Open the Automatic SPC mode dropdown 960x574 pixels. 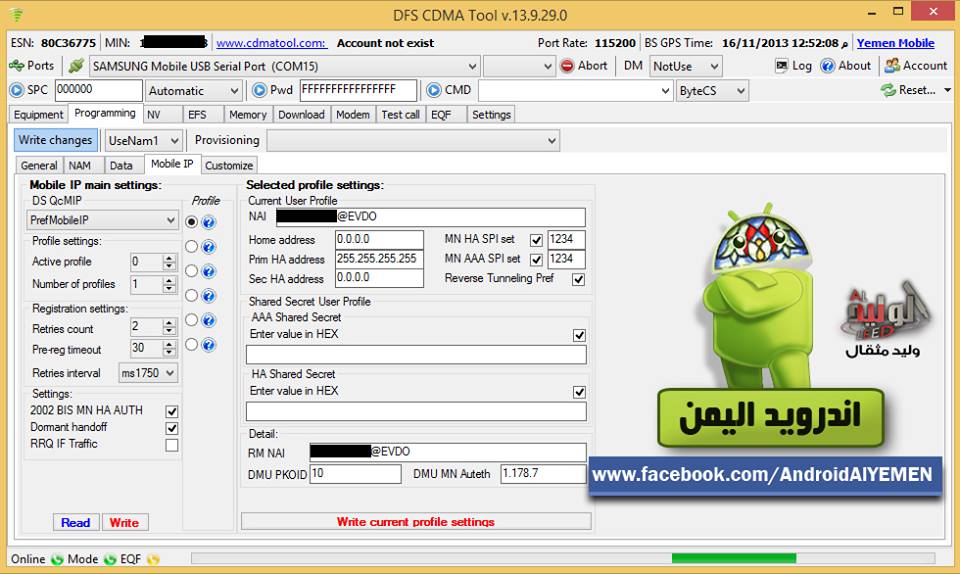click(192, 91)
